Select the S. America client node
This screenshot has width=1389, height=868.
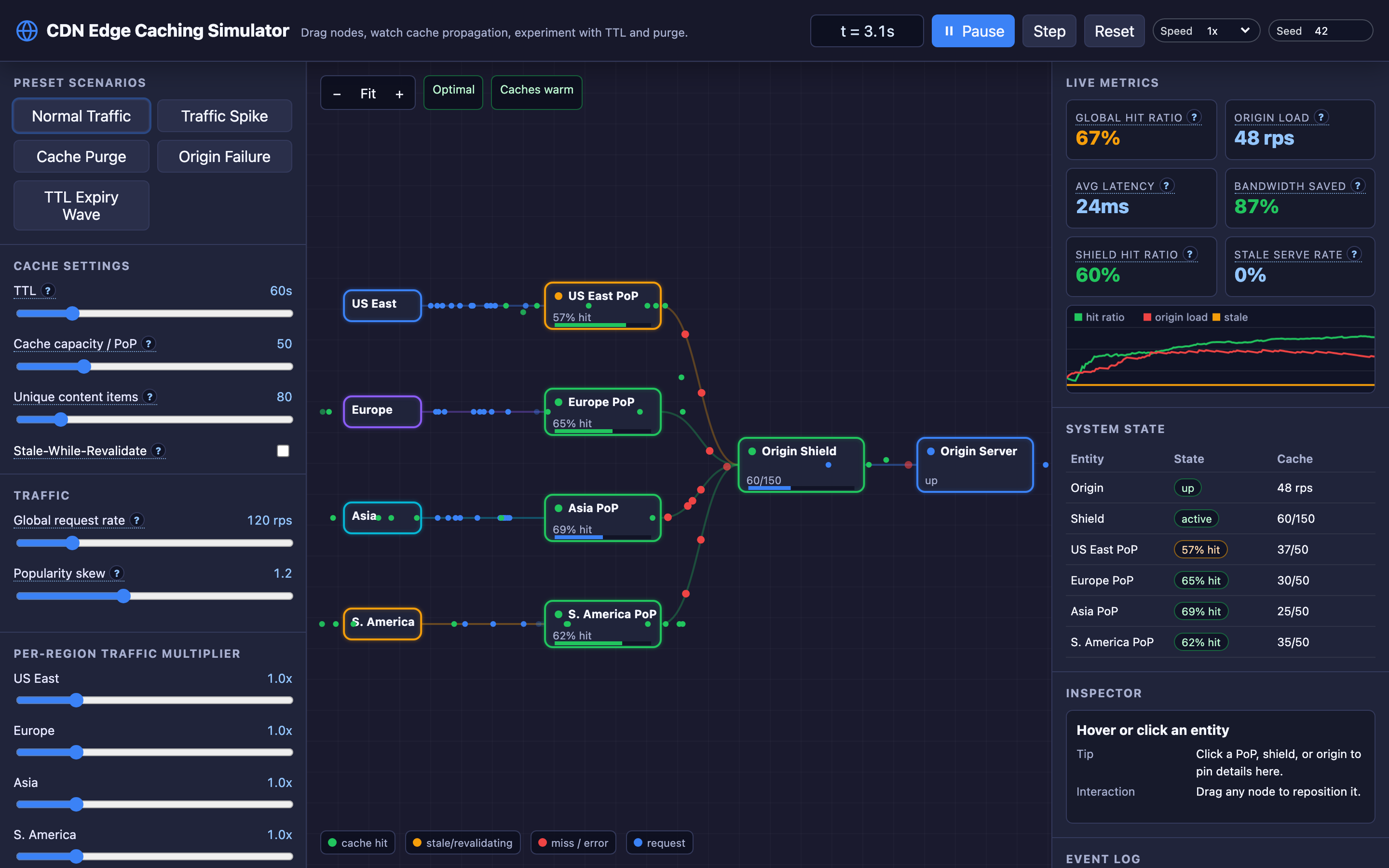click(x=382, y=624)
